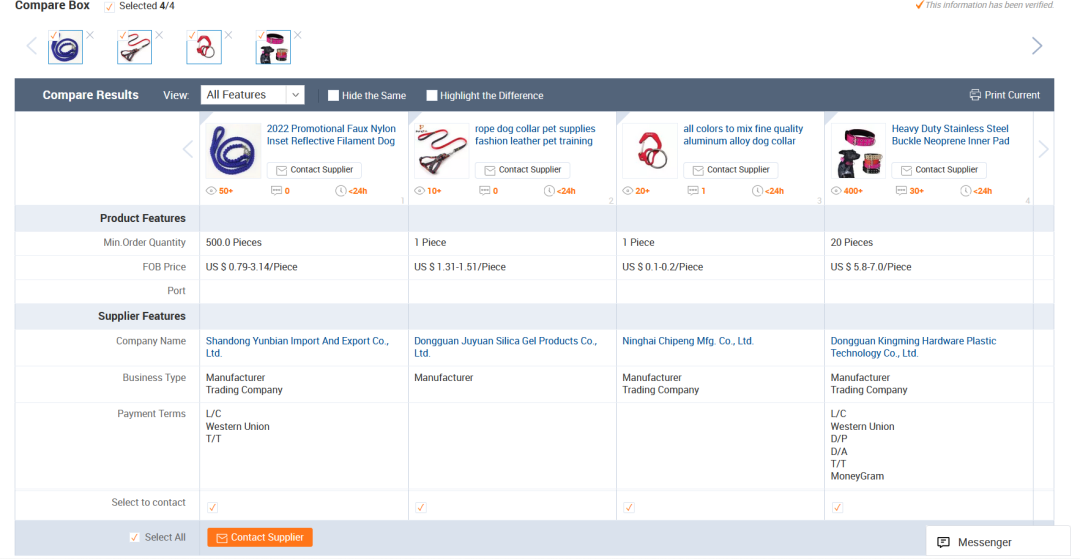Open 2022 Promotional Faux Nylon product link
This screenshot has width=1080, height=559.
click(x=331, y=135)
